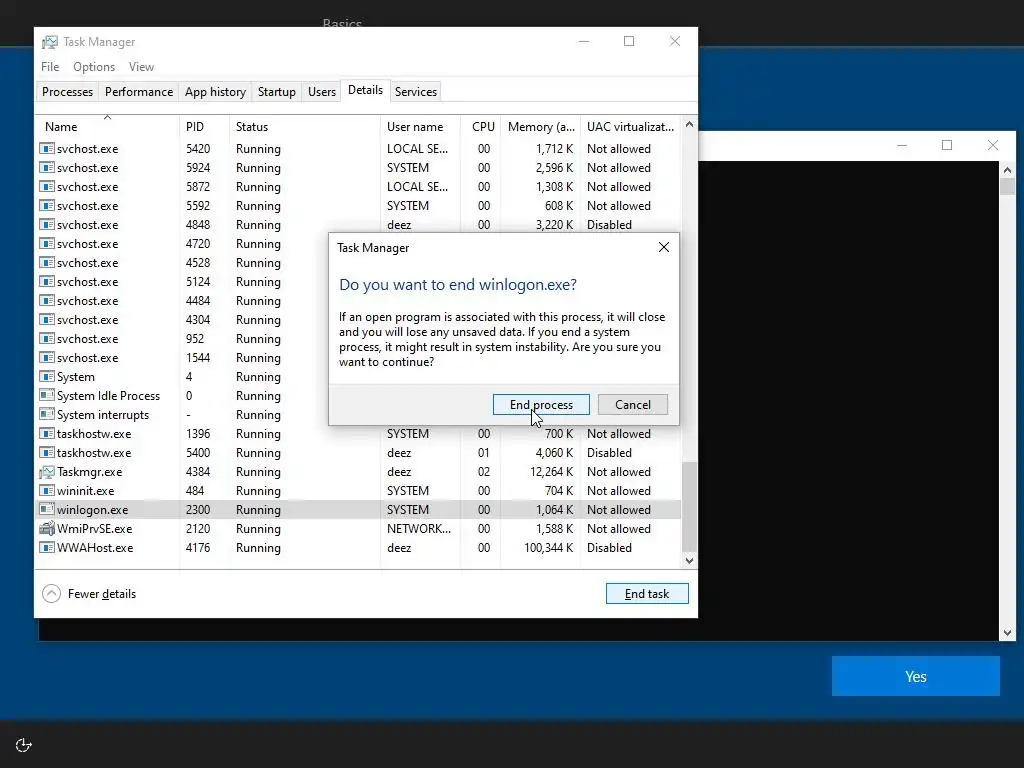Confirm End process for winlogon.exe
The height and width of the screenshot is (768, 1024).
tap(541, 404)
